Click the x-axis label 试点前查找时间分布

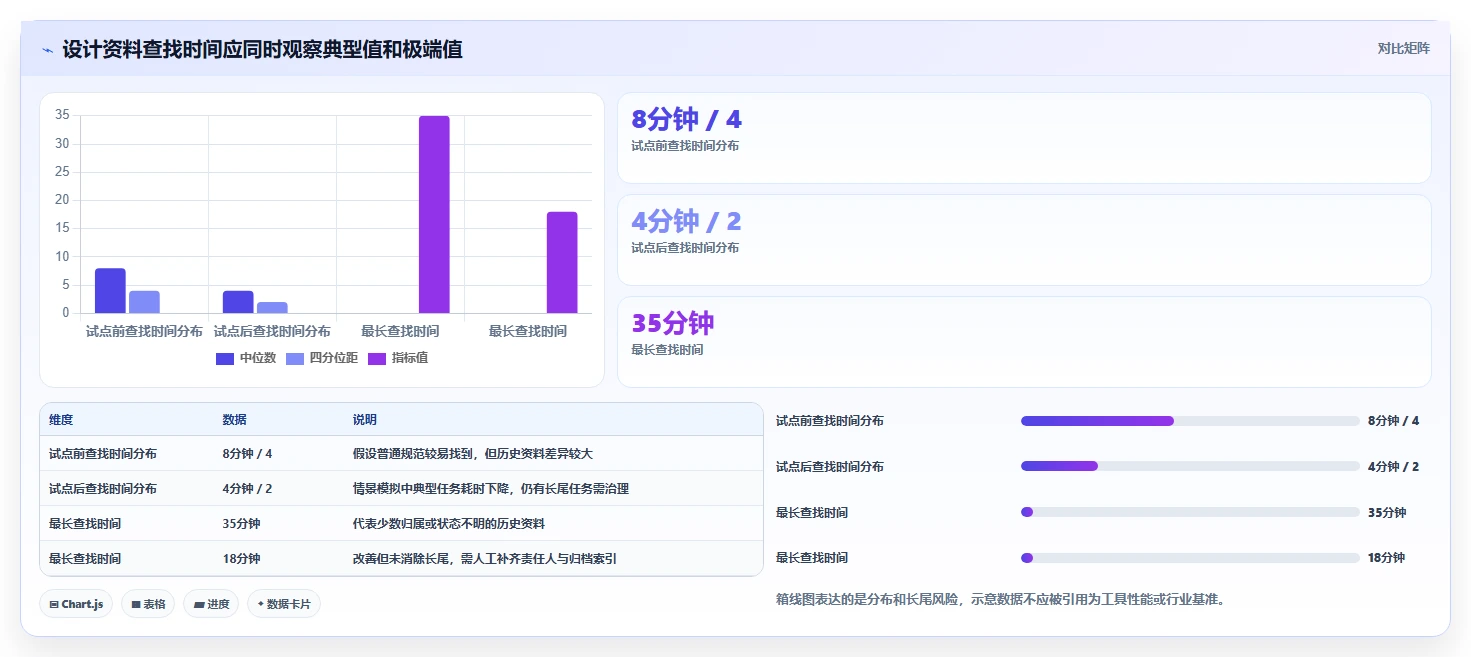144,331
